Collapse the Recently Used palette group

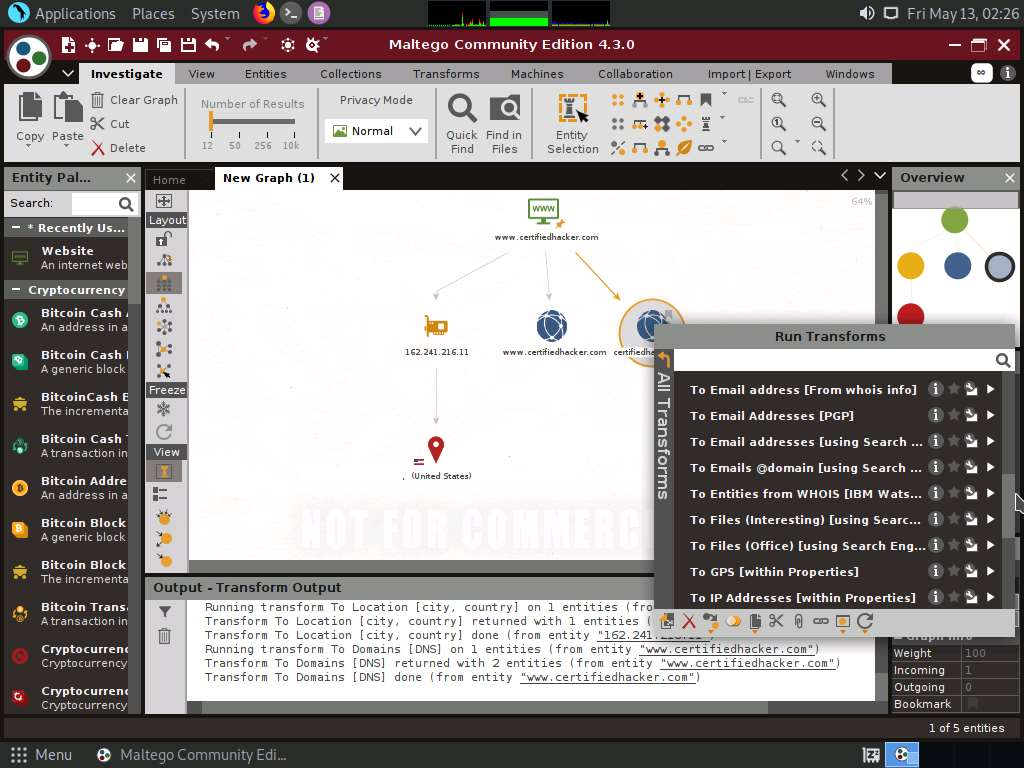point(16,227)
